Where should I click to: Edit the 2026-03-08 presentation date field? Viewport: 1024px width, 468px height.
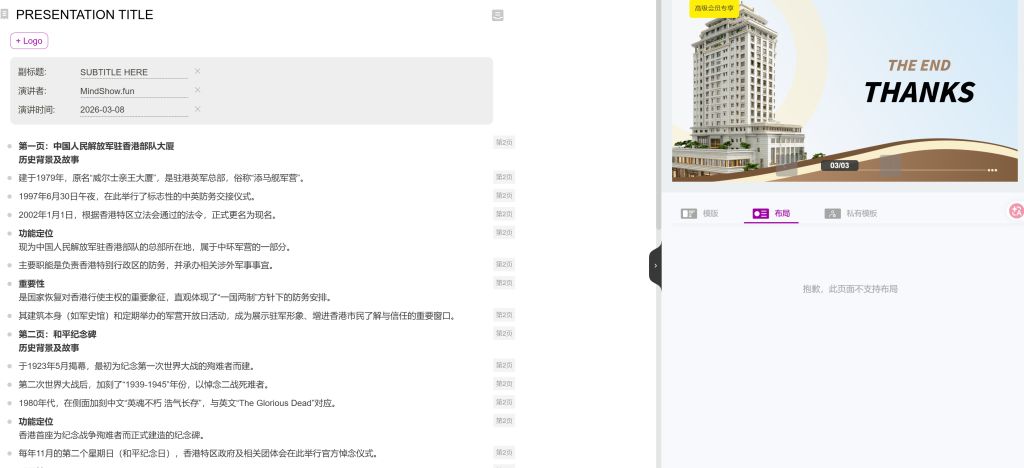pos(134,110)
